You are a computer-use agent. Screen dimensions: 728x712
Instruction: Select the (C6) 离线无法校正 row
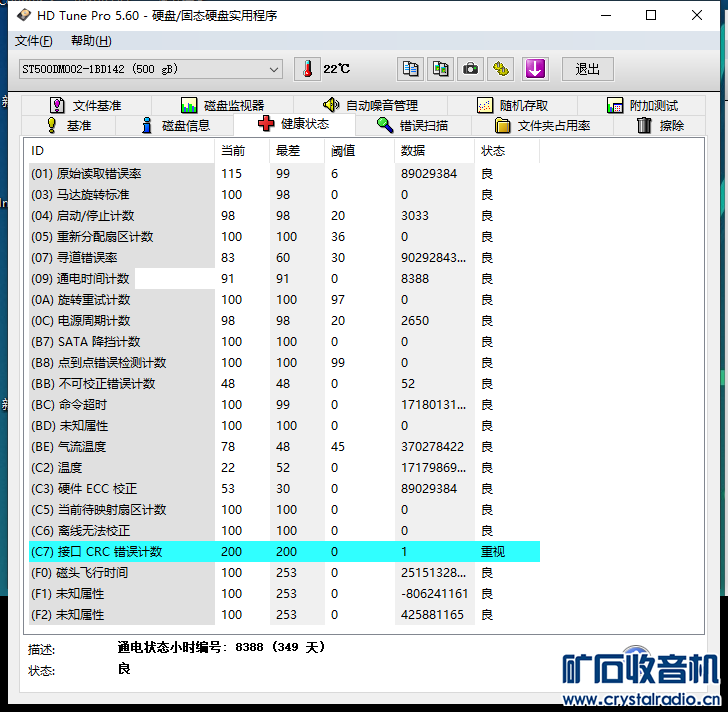(284, 531)
